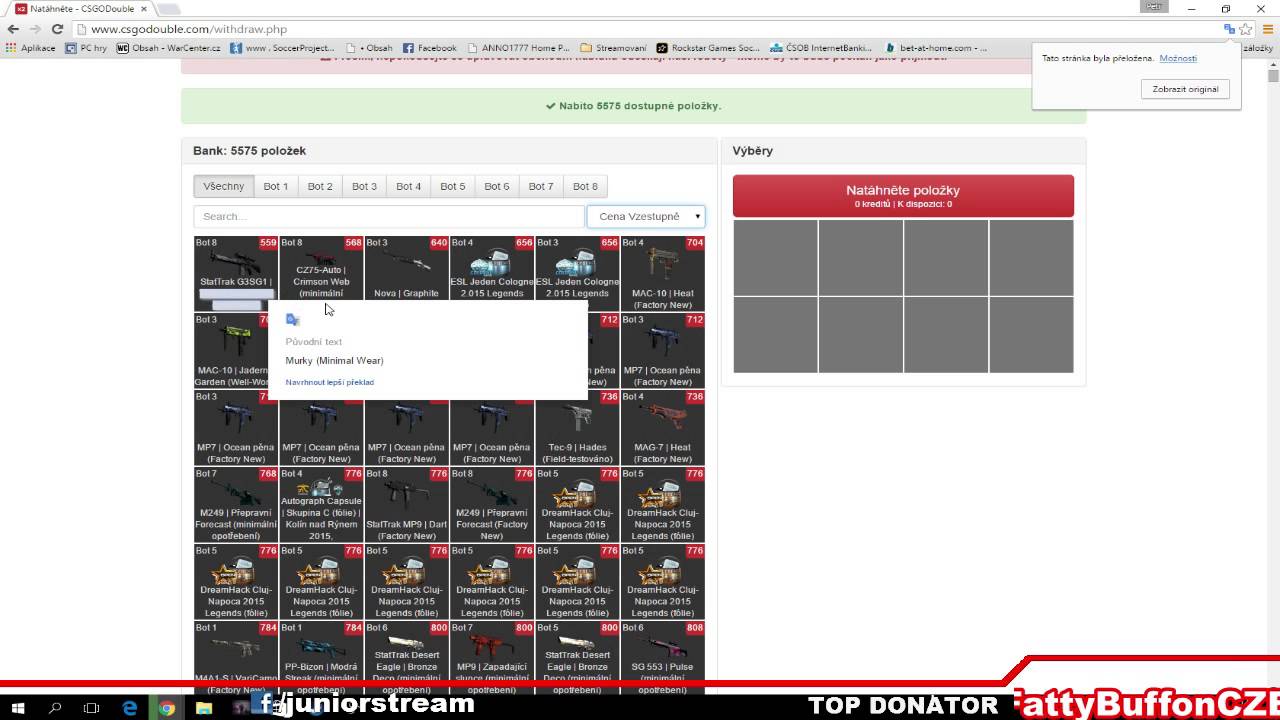Click Možnosti in the translation popup
Image resolution: width=1280 pixels, height=720 pixels.
point(1178,58)
